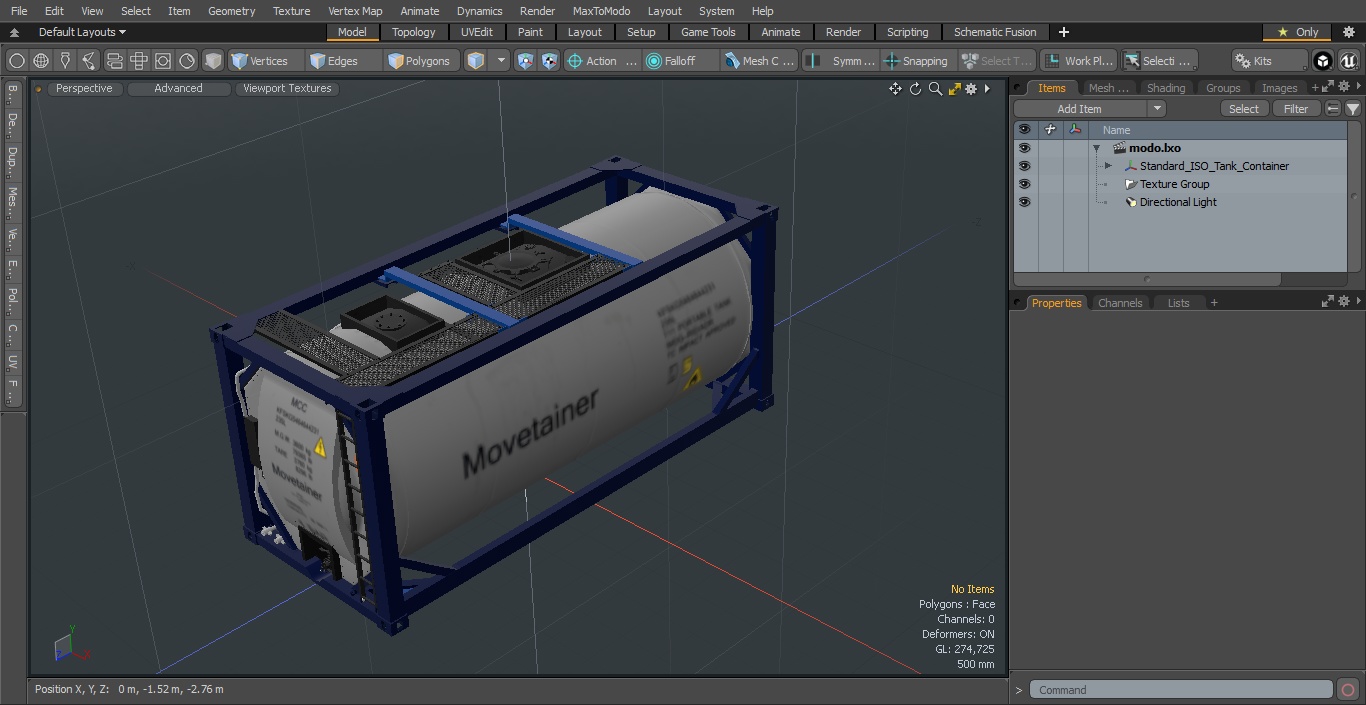Click the first cube-with-axes icon after the dropdown arrow
Screen dimensions: 1366x705
coord(526,61)
